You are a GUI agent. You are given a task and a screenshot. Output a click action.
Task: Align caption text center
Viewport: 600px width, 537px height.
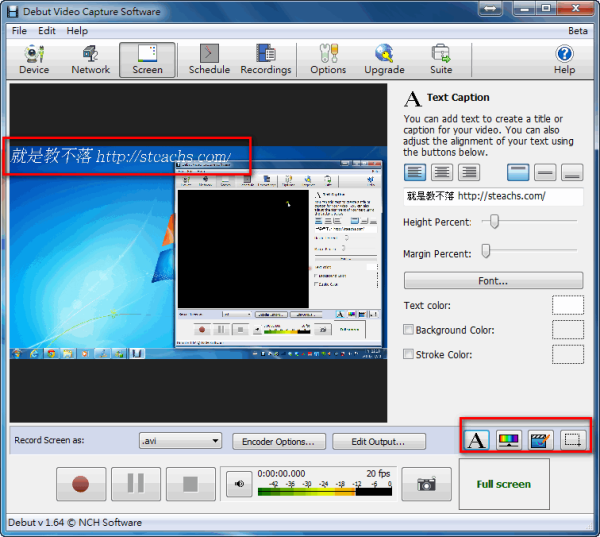point(442,172)
